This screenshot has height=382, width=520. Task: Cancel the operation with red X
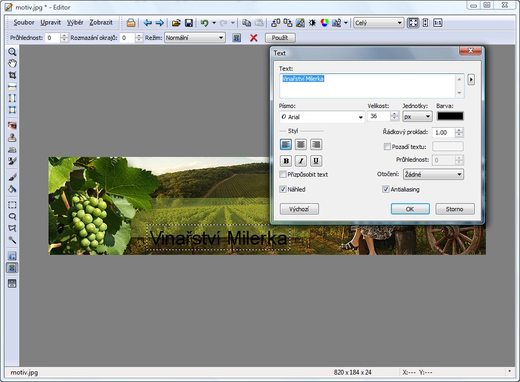point(254,38)
